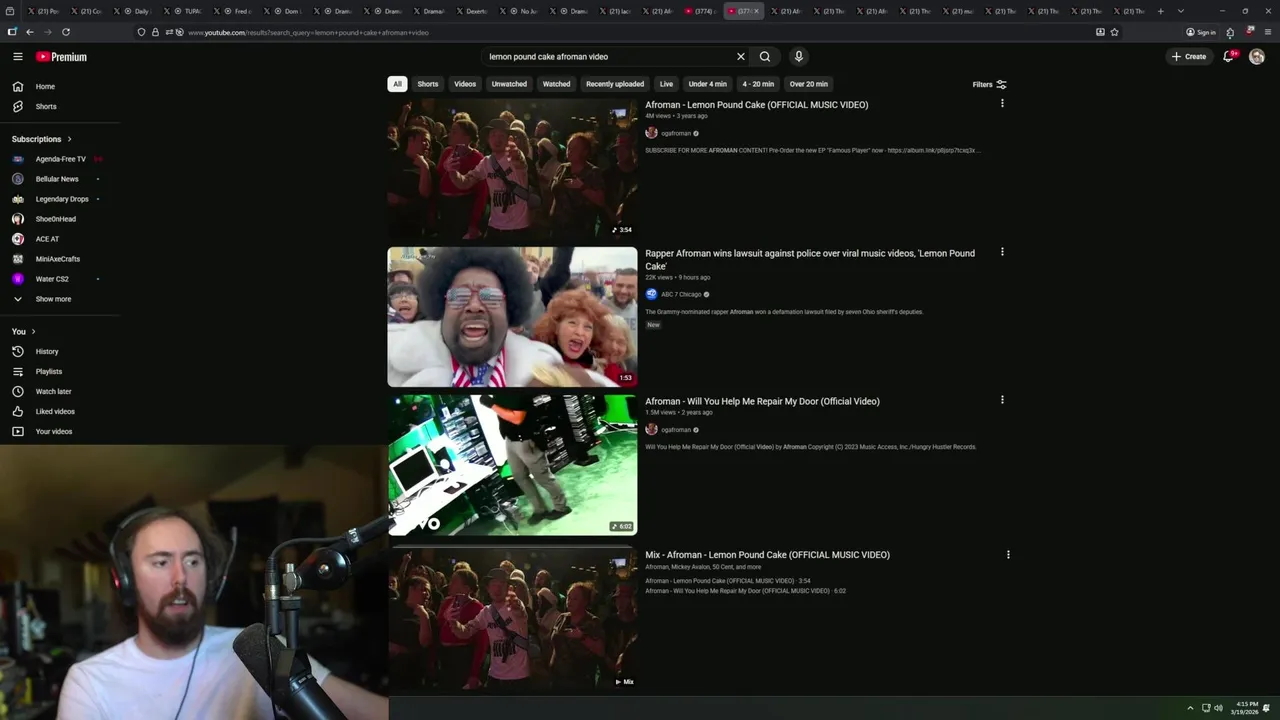Viewport: 1280px width, 720px height.
Task: Open the browser application menu
Action: [x=1268, y=32]
